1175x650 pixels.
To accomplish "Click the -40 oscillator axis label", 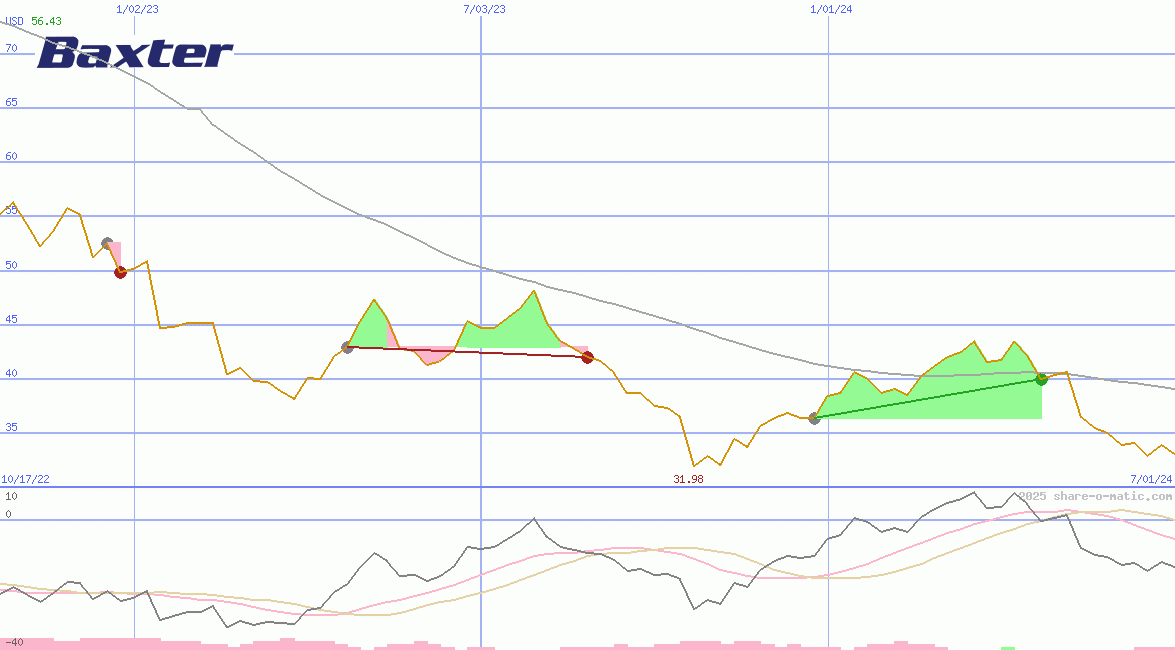I will 13,642.
